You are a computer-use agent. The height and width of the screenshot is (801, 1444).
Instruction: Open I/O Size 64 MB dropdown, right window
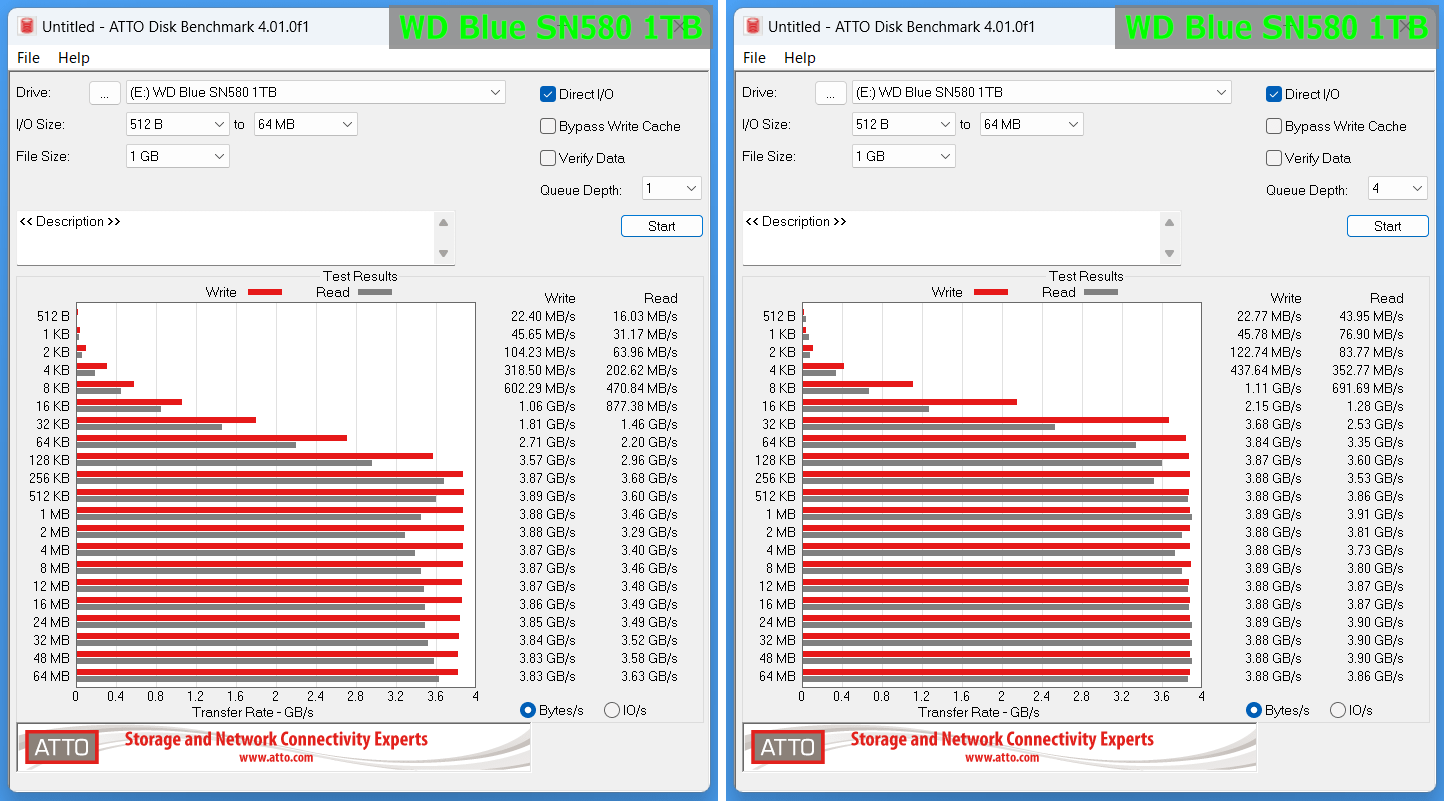pos(1031,124)
